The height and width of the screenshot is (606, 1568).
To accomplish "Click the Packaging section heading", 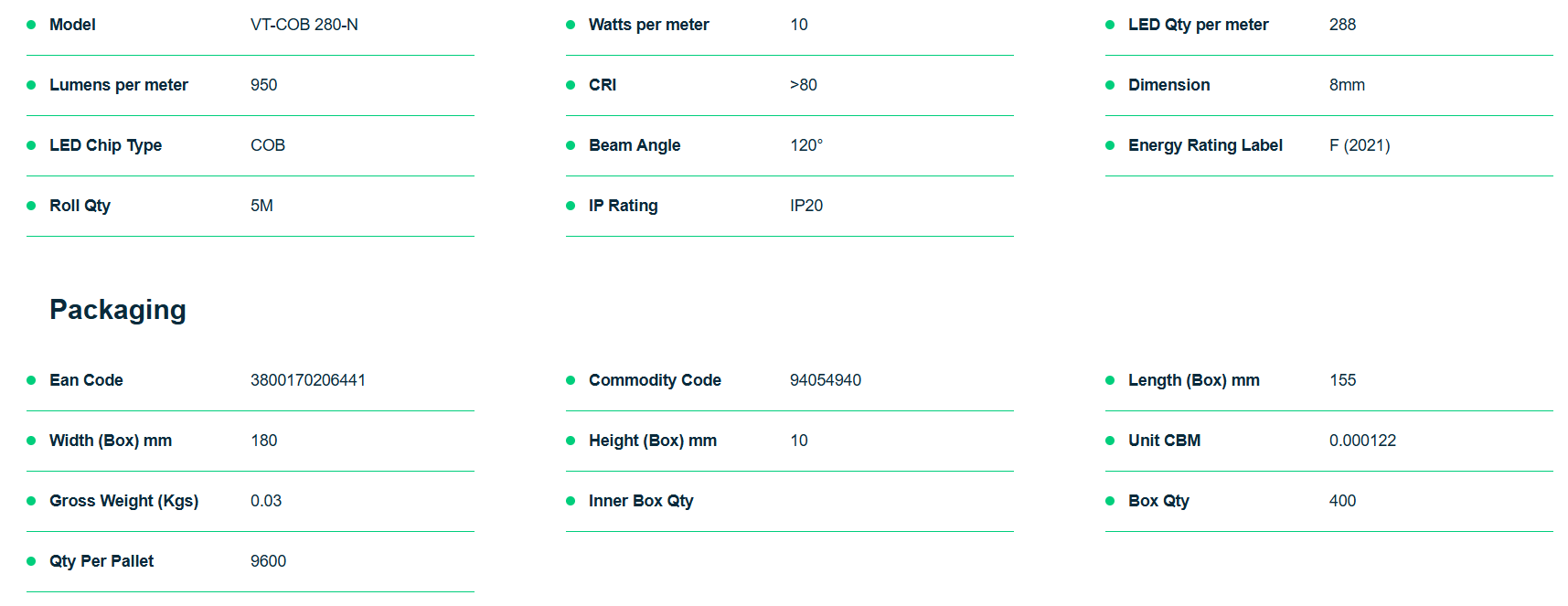I will click(x=118, y=310).
